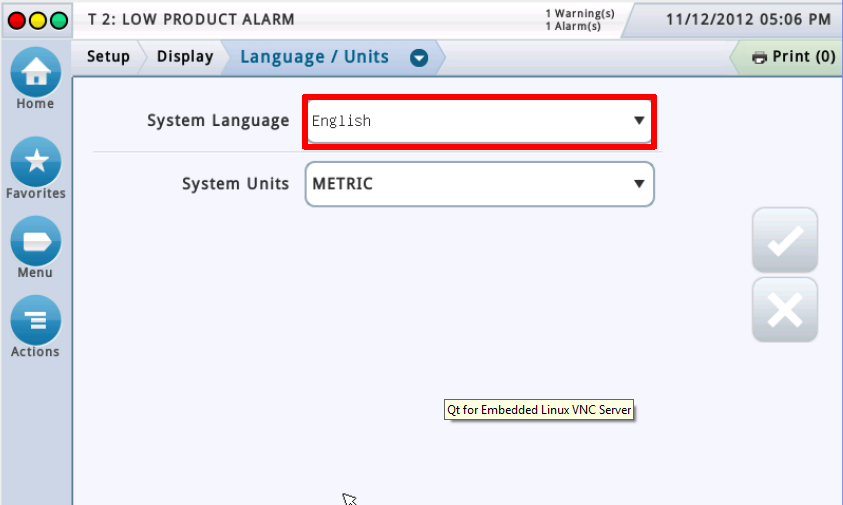This screenshot has height=505, width=843.
Task: Open the System Language dropdown showing English
Action: [479, 121]
